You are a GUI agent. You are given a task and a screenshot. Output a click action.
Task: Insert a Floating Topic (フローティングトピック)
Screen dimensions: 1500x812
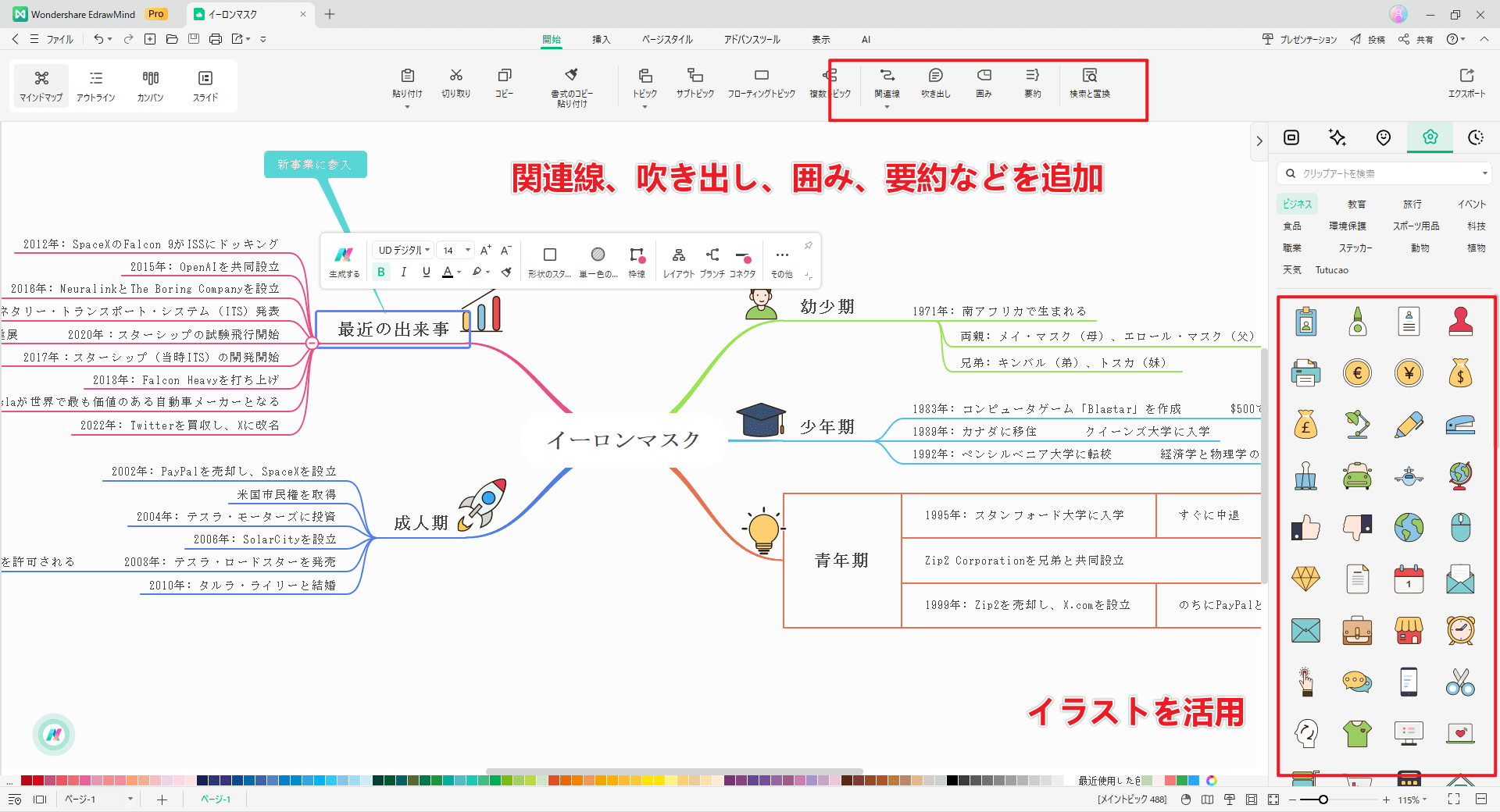point(761,82)
